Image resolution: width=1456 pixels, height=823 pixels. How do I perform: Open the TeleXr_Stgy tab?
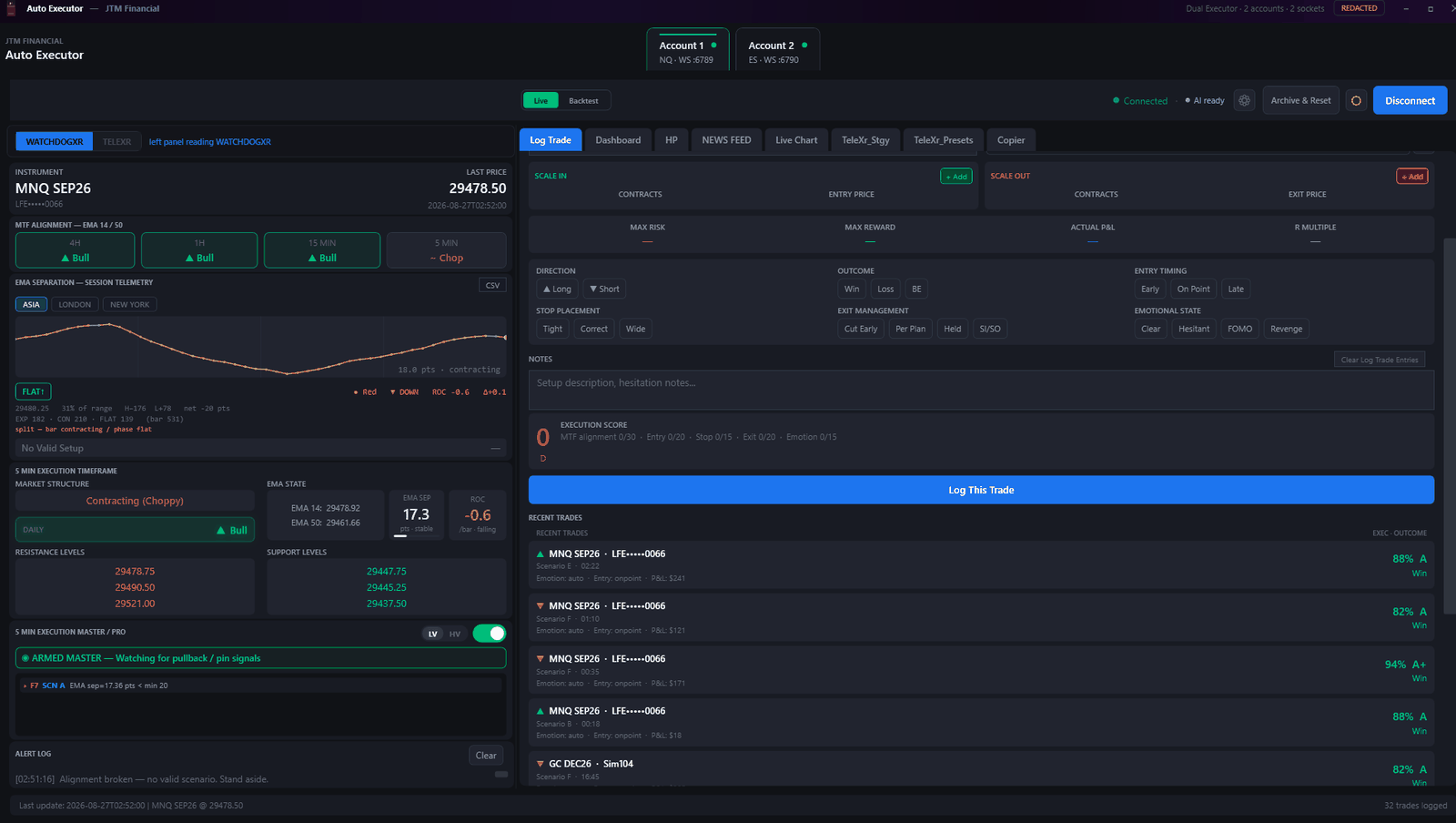[865, 140]
